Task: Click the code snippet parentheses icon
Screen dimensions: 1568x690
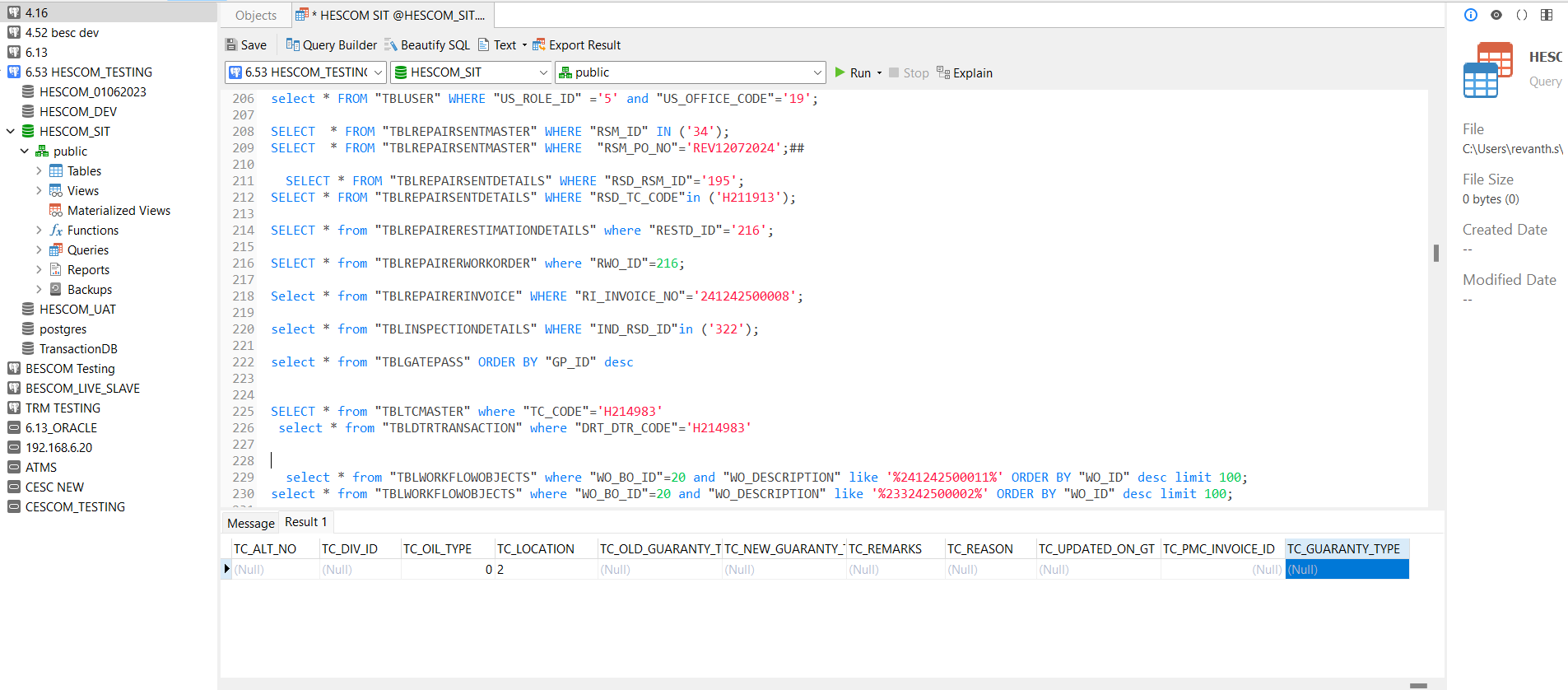Action: coord(1522,15)
